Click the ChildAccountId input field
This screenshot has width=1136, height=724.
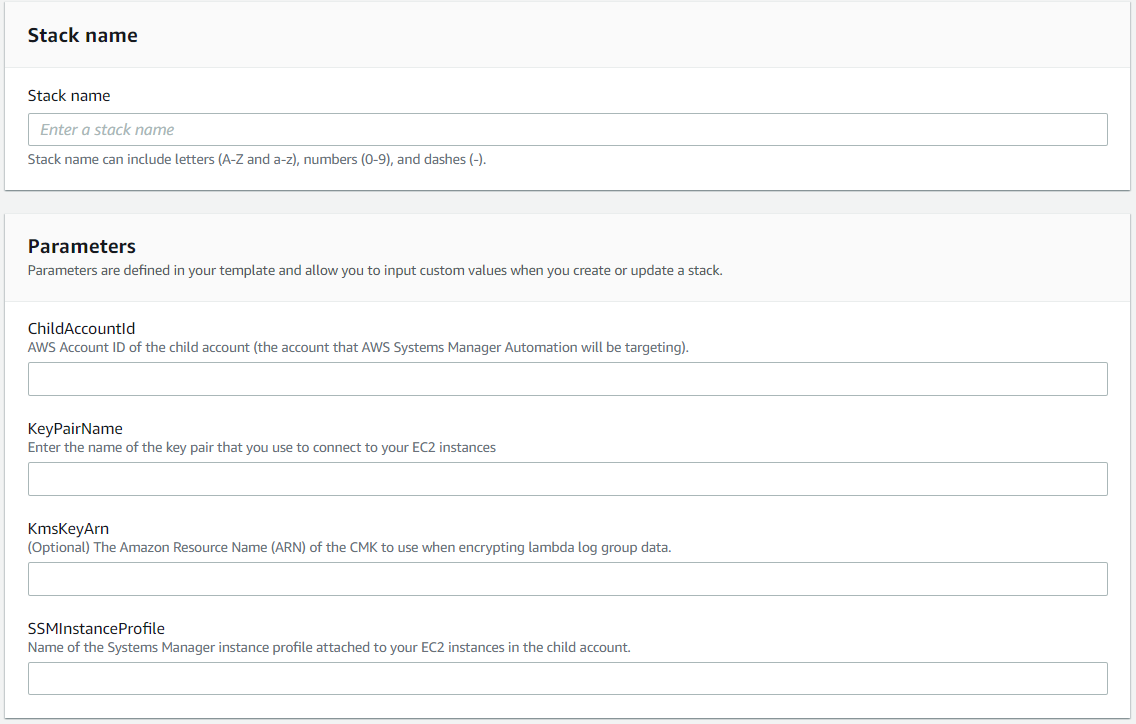click(x=568, y=379)
